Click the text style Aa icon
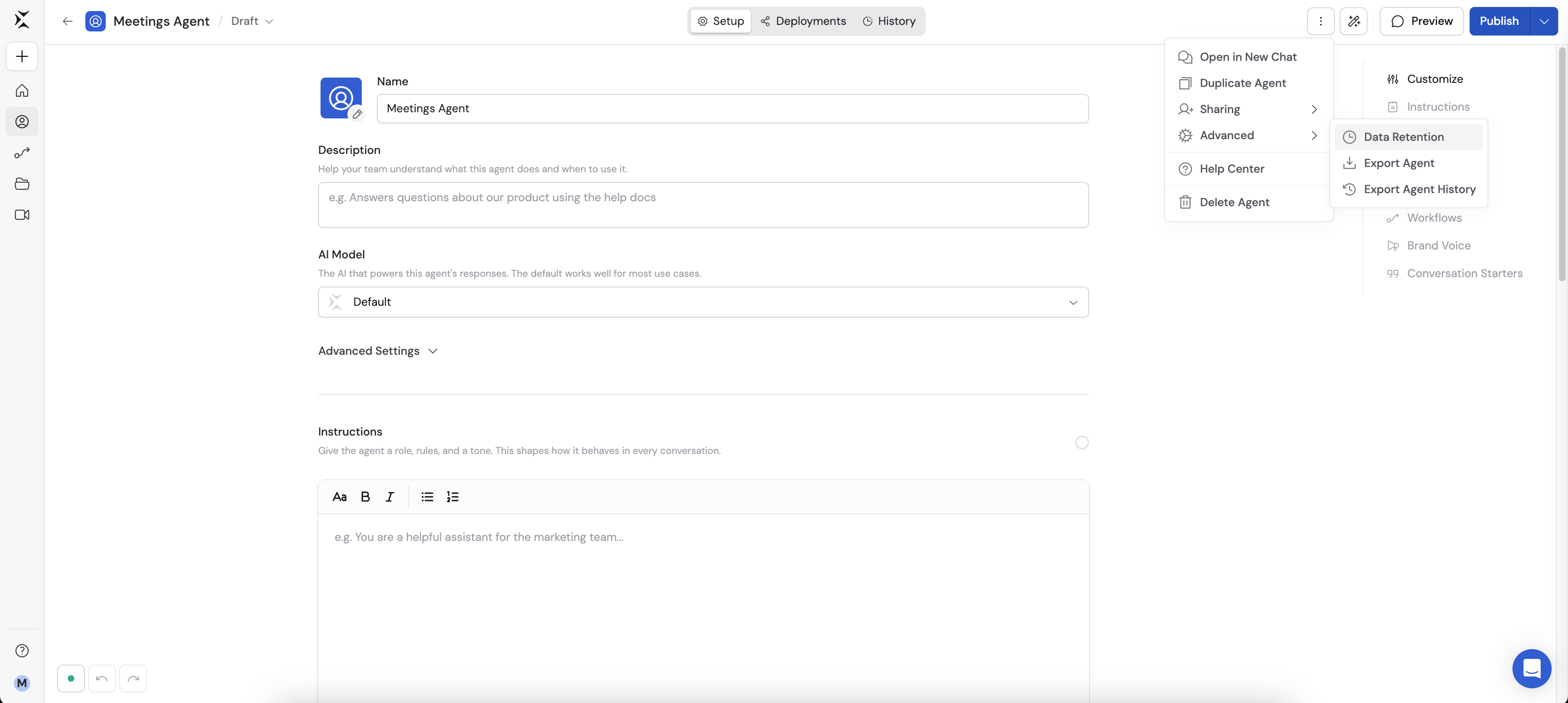 [x=340, y=497]
